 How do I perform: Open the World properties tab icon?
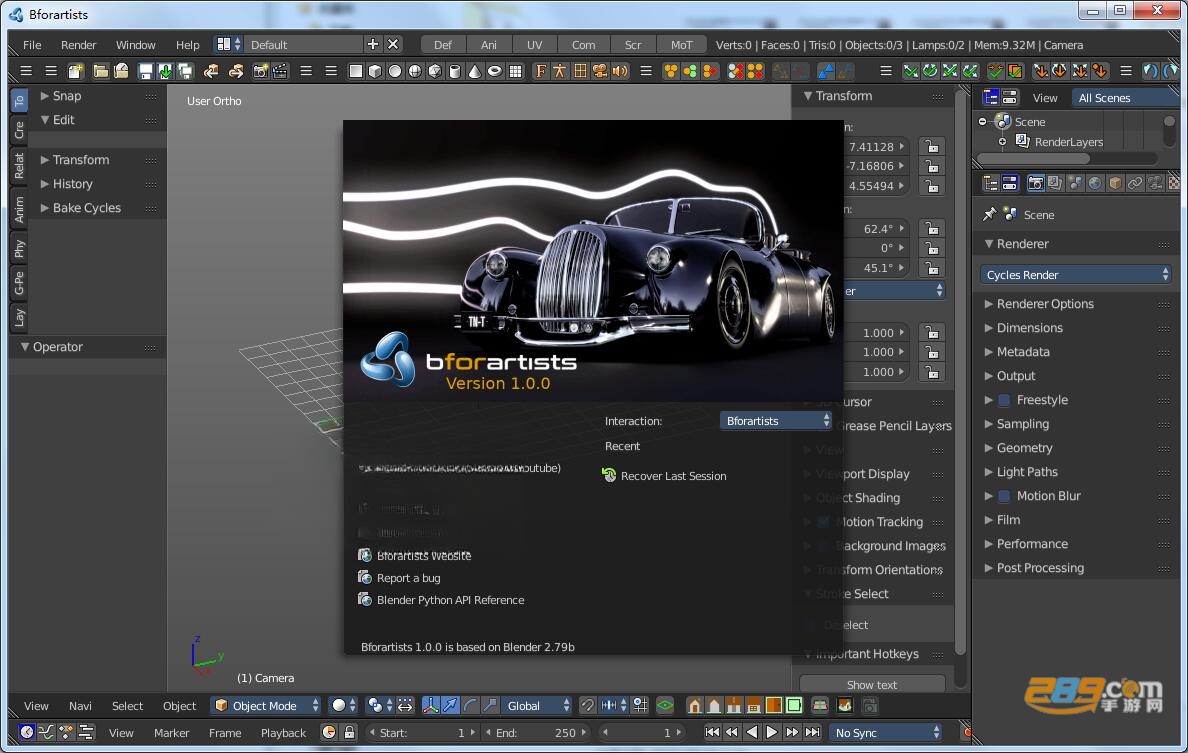click(1095, 183)
